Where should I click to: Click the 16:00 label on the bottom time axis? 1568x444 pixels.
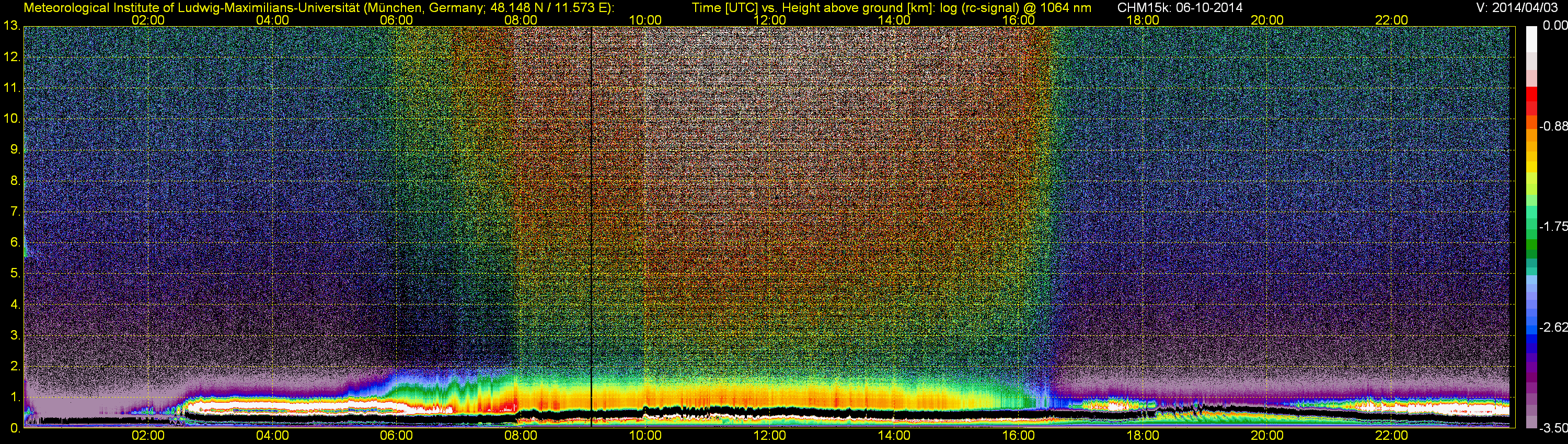pos(1018,436)
